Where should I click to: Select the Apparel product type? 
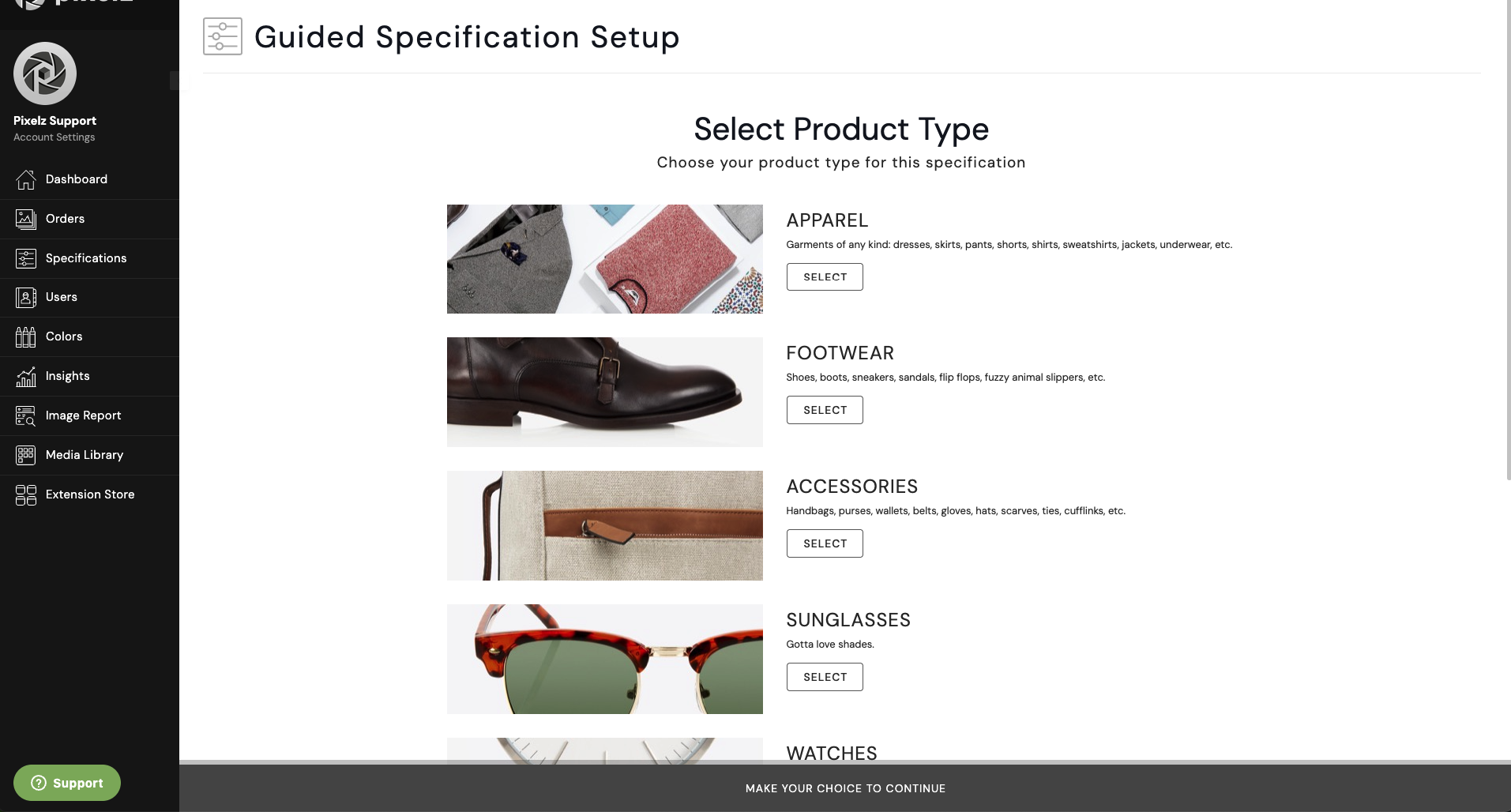(824, 276)
